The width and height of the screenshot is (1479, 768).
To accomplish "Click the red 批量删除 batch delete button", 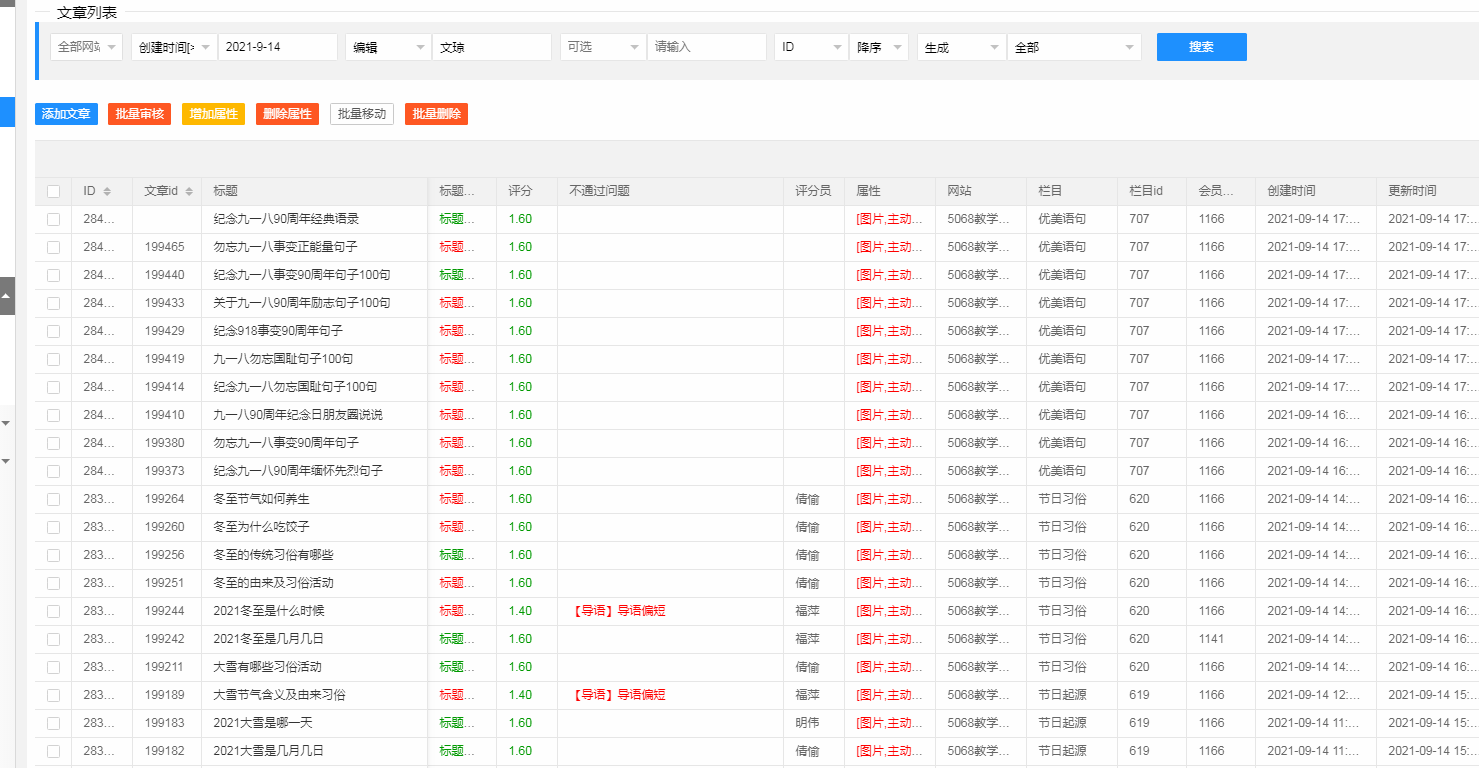I will [436, 114].
